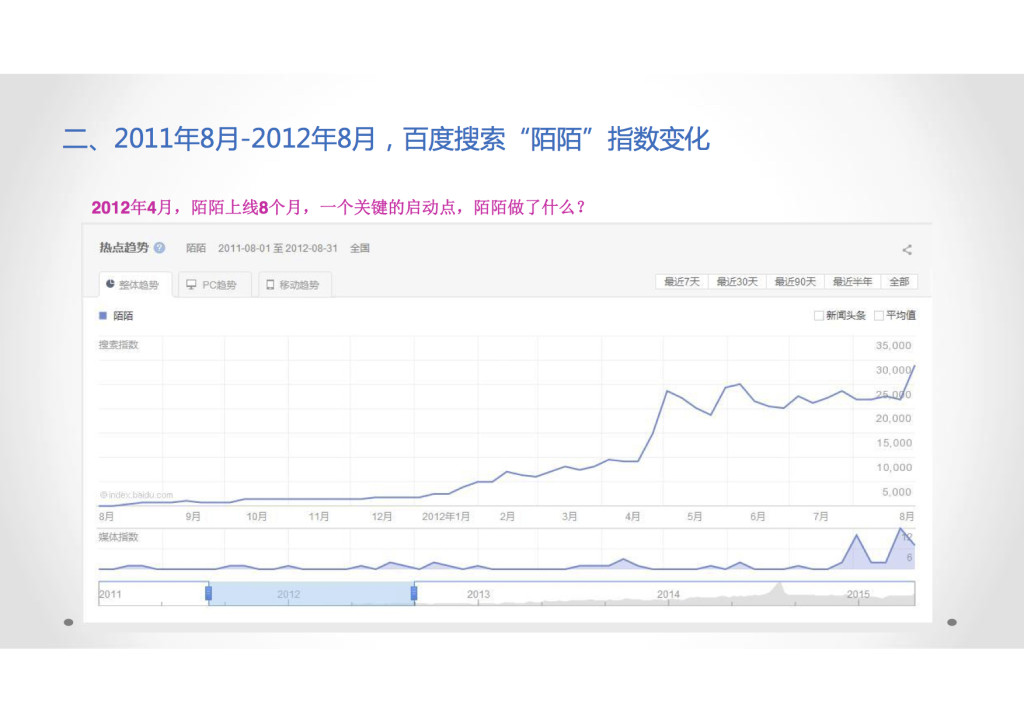Click the 4月 axis label
The height and width of the screenshot is (723, 1024).
click(632, 517)
